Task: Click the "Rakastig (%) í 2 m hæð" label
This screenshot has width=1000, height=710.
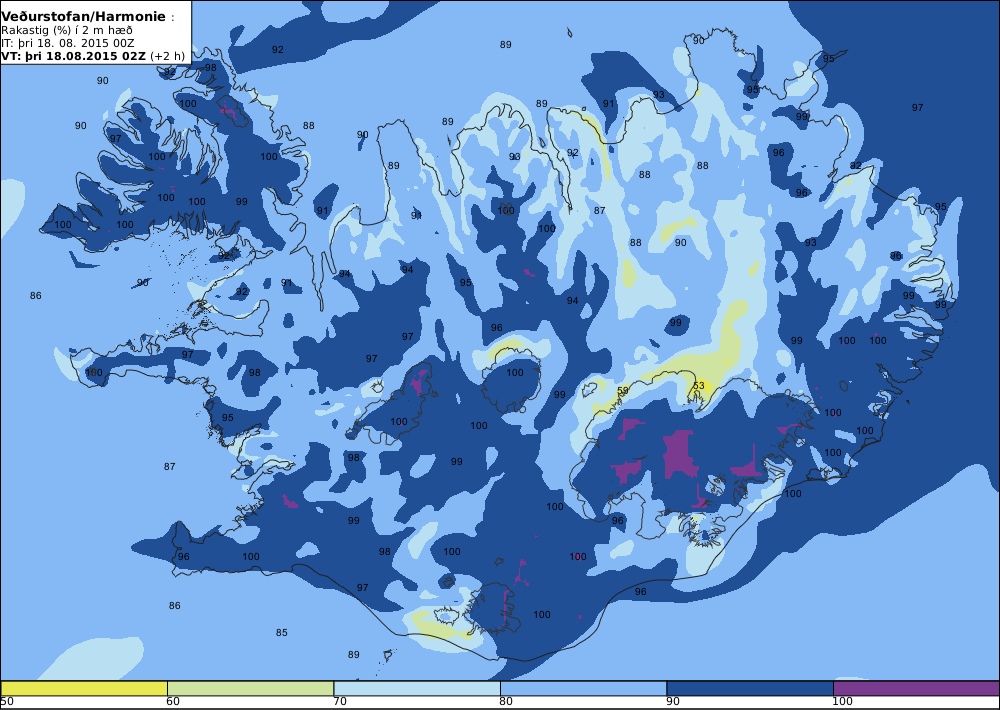Action: coord(67,31)
